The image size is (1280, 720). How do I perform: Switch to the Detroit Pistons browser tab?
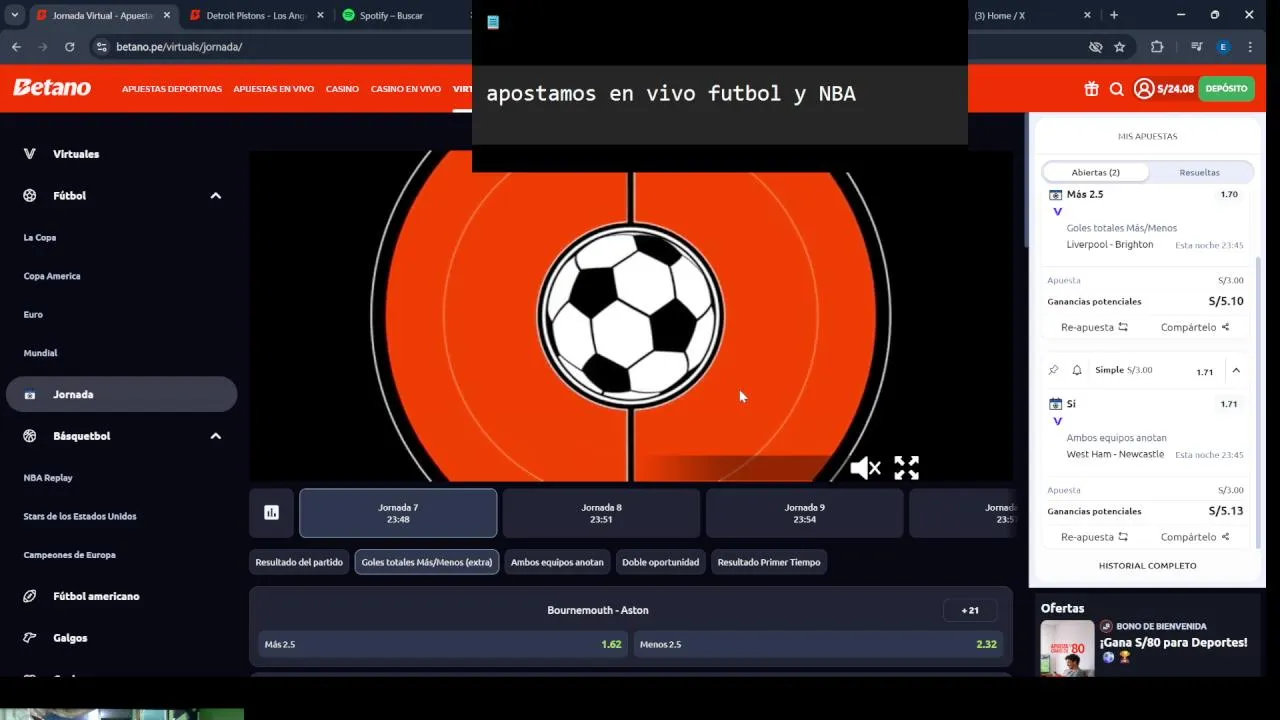(x=255, y=15)
